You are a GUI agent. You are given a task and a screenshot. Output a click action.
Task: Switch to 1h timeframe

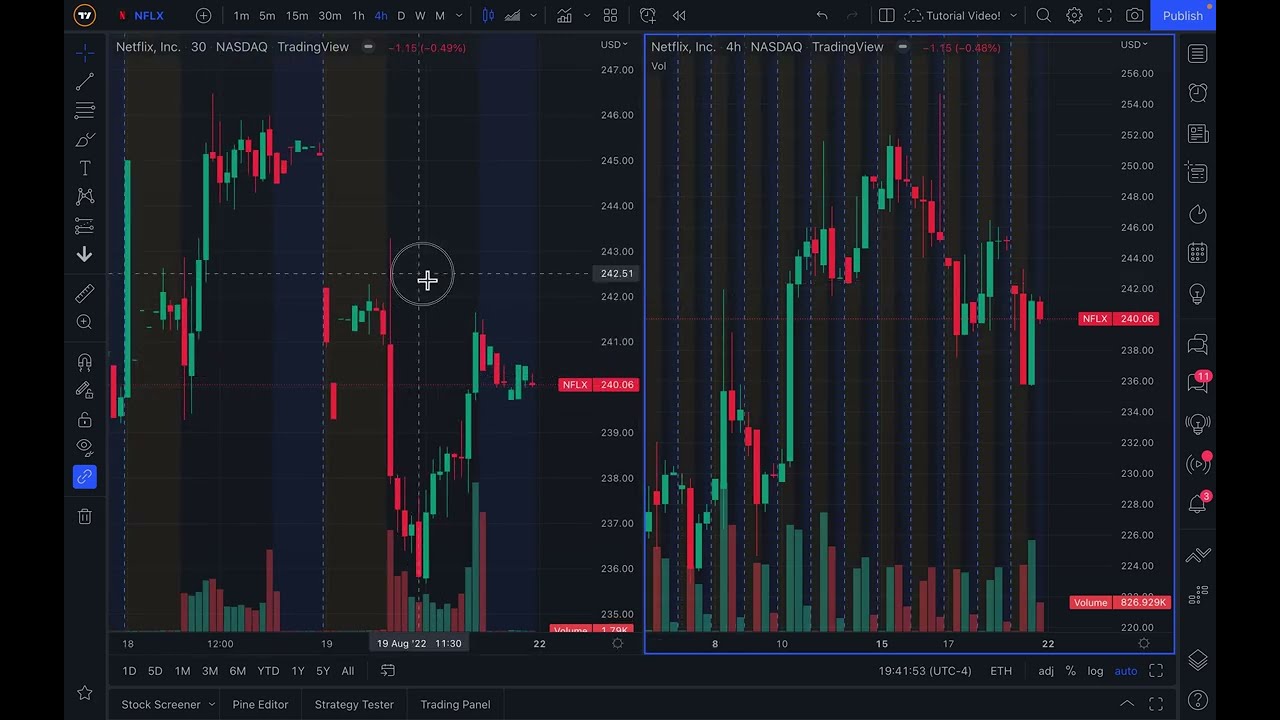(x=358, y=15)
